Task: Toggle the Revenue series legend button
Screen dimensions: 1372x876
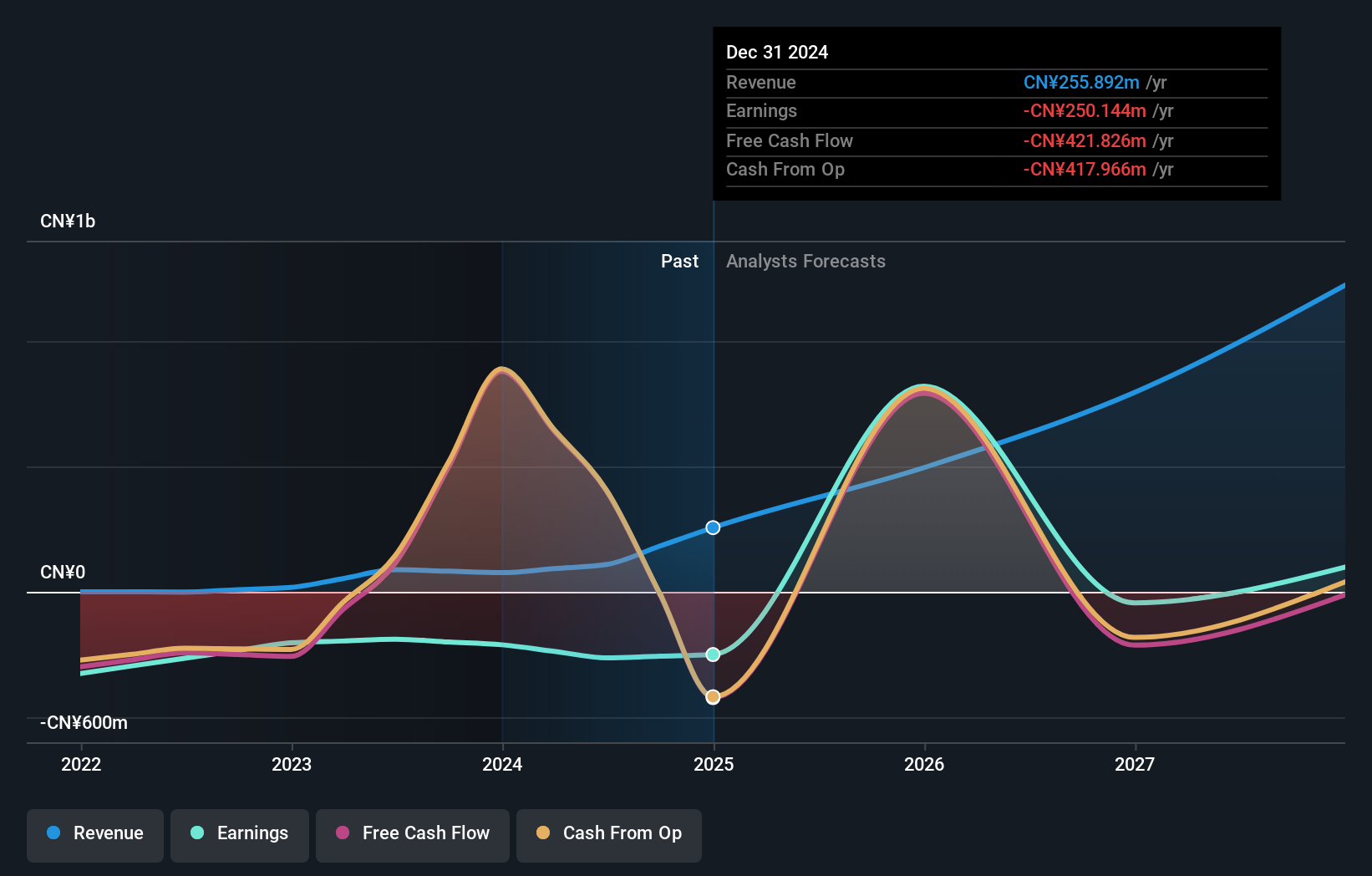Action: click(95, 835)
